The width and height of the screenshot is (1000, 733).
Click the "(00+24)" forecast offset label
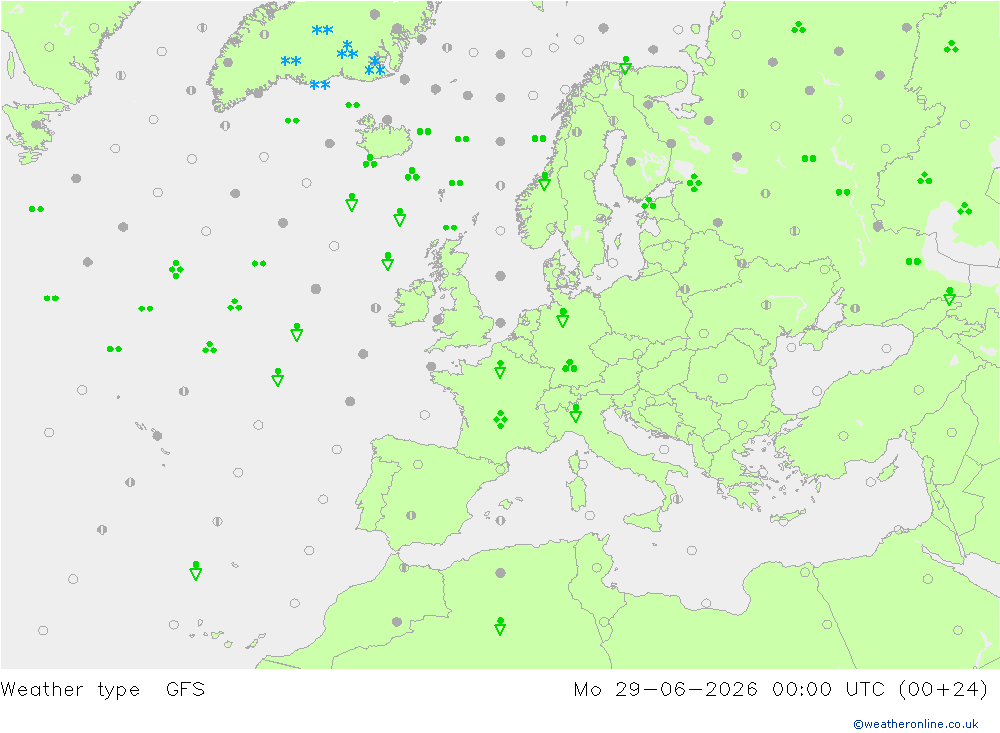click(x=943, y=690)
